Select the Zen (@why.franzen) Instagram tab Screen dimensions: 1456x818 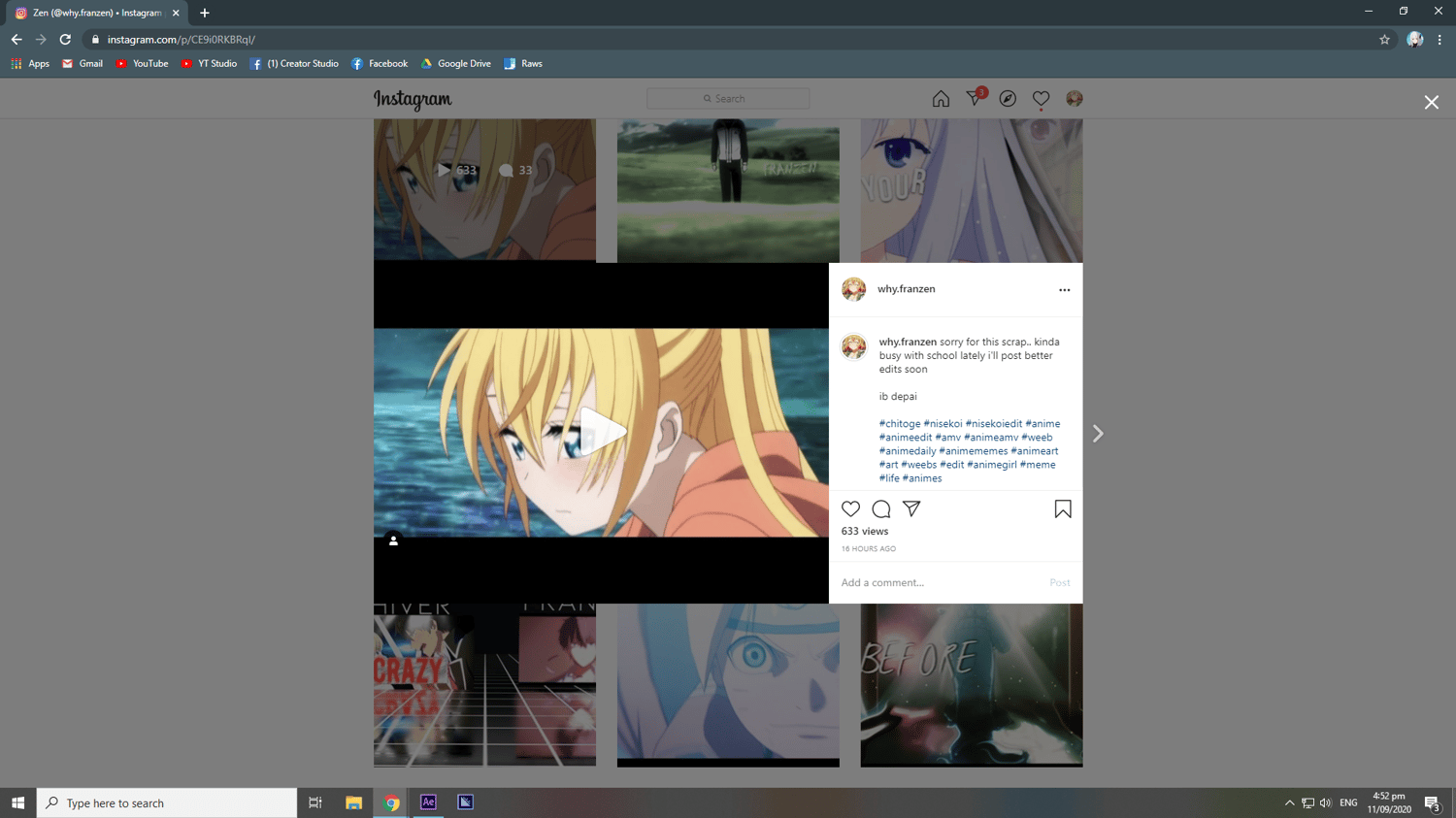(x=97, y=14)
